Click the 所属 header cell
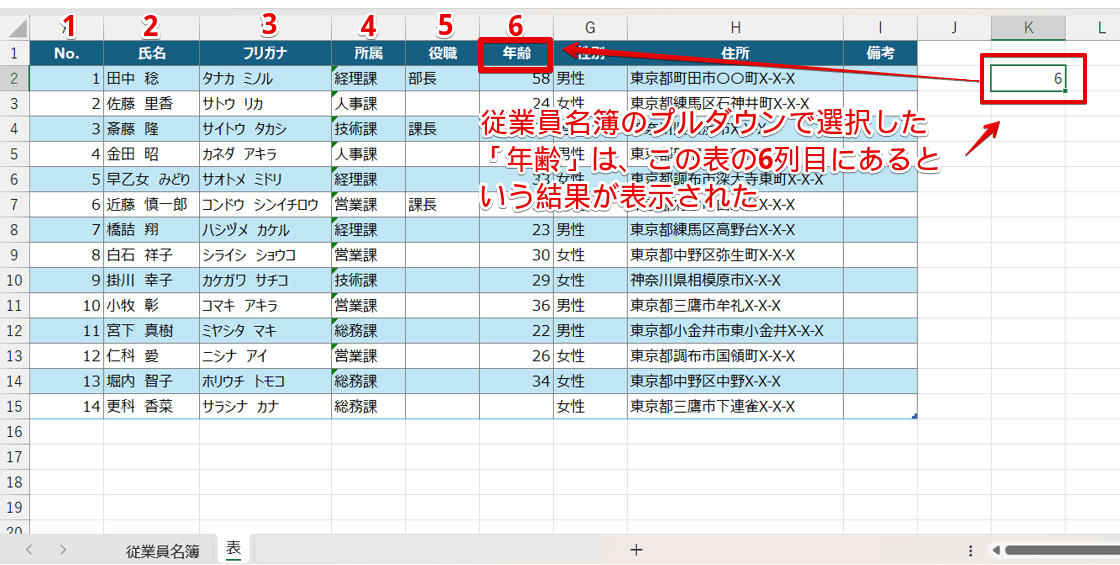The width and height of the screenshot is (1120, 565). coord(369,53)
